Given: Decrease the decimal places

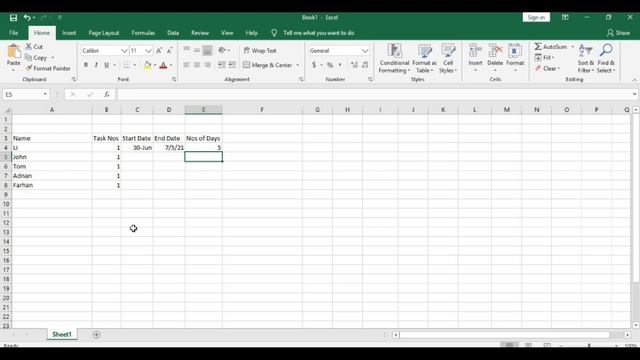Looking at the screenshot, I should (x=365, y=65).
